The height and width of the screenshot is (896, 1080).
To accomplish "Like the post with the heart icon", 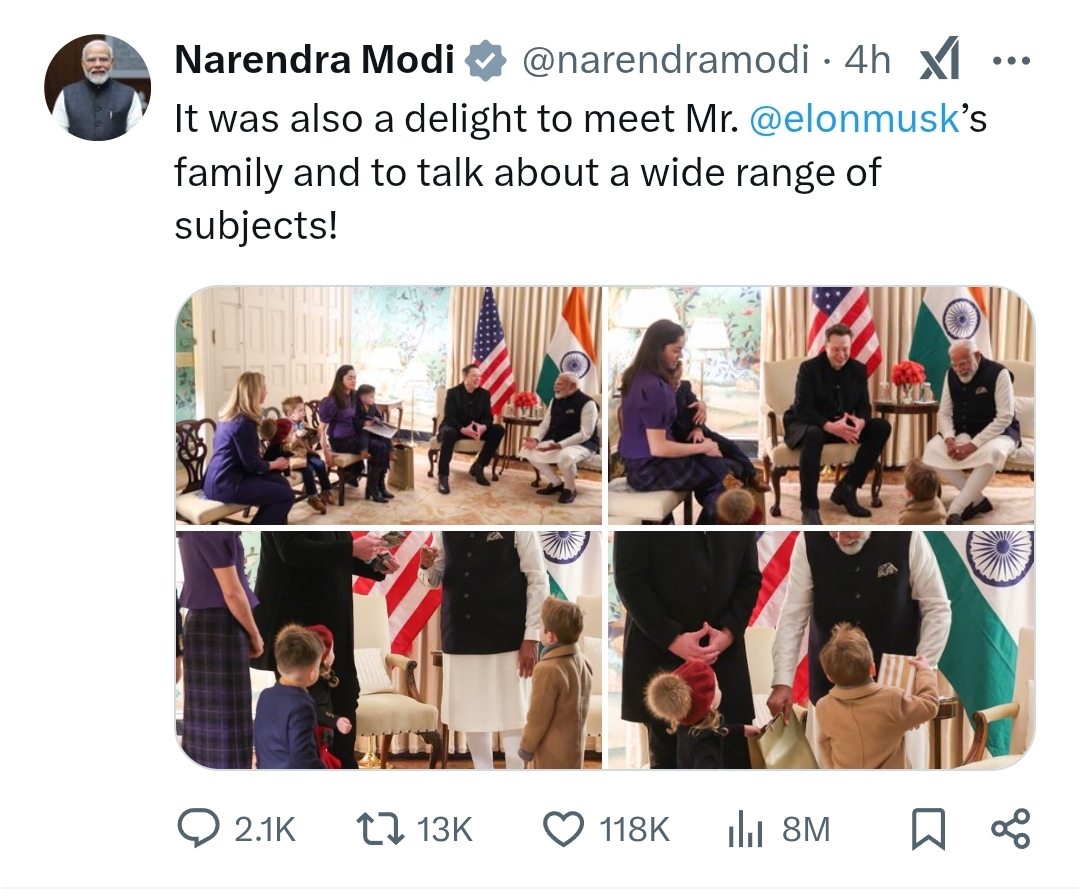I will tap(563, 829).
